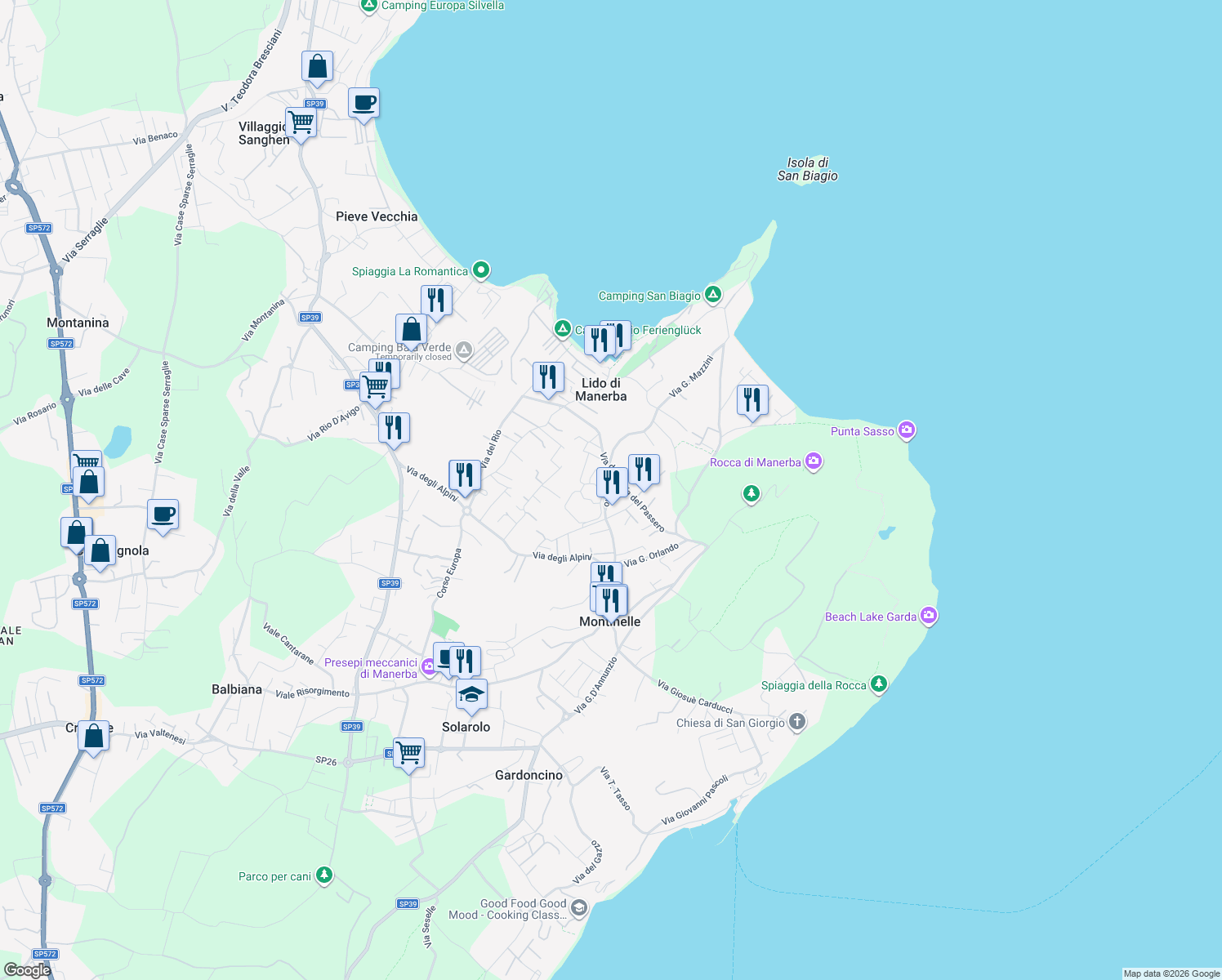This screenshot has height=980, width=1222.
Task: Click the Google logo in the corner
Action: point(28,970)
